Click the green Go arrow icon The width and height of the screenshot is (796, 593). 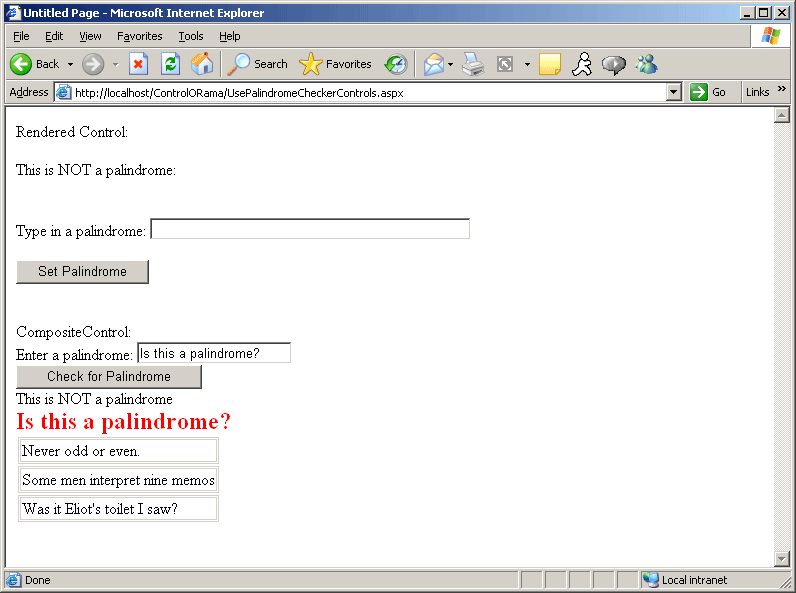(x=699, y=92)
